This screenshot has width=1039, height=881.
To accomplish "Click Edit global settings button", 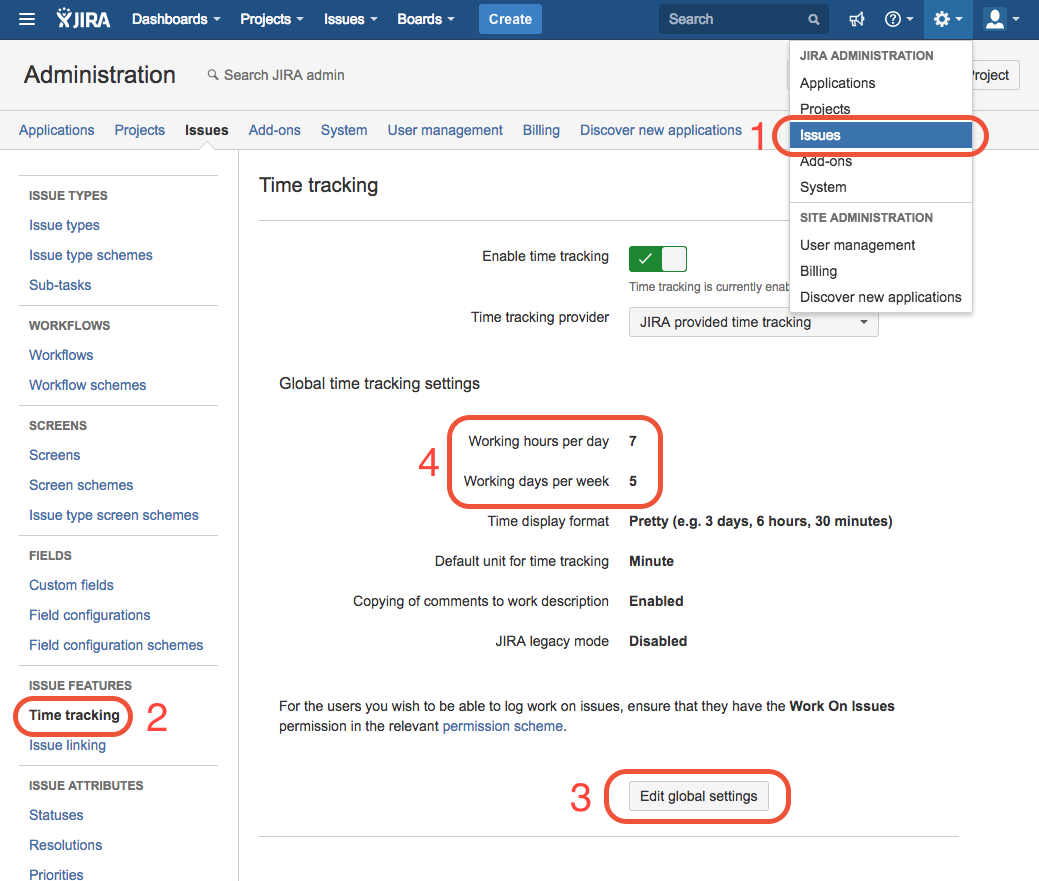I will point(698,796).
